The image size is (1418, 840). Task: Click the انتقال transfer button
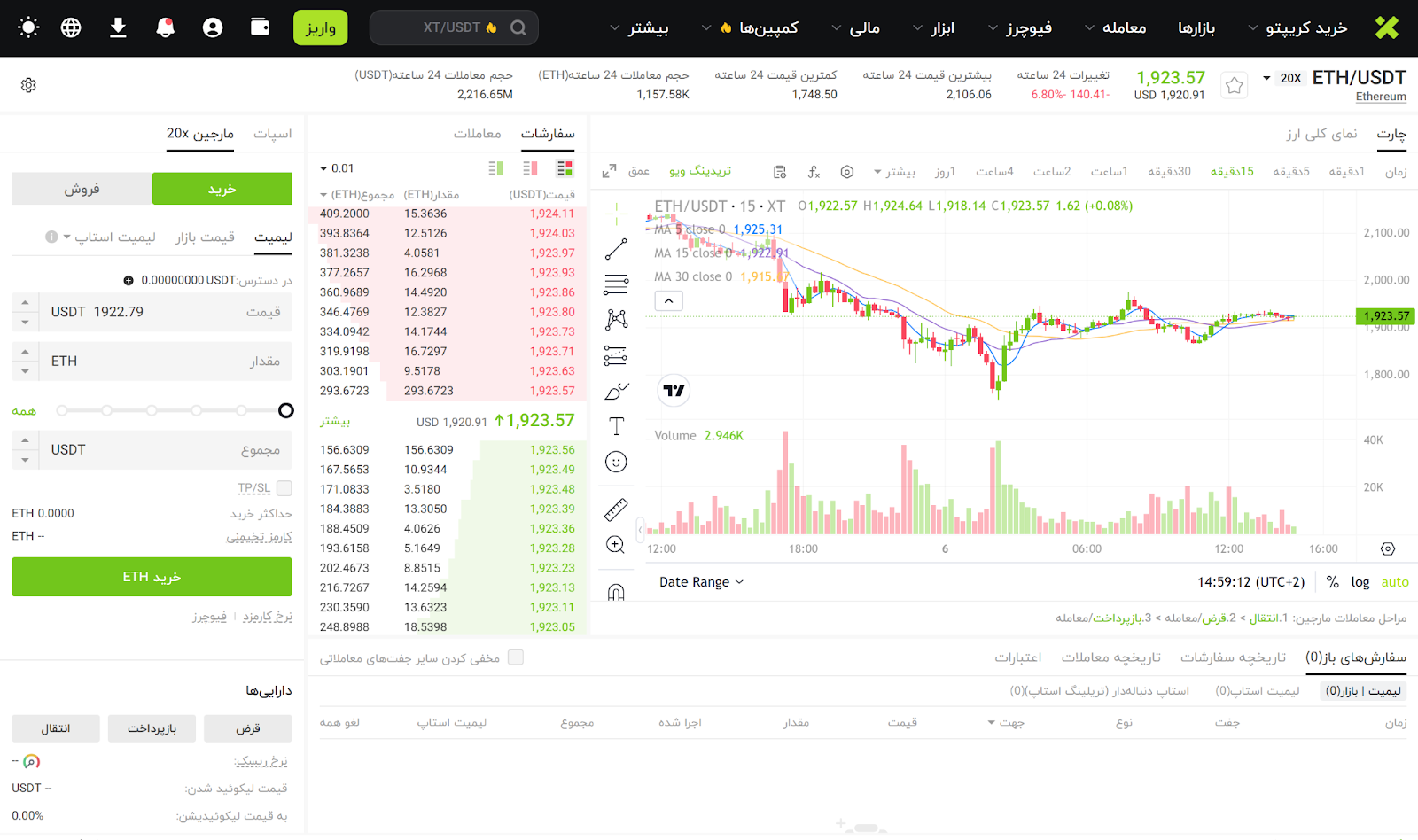click(x=56, y=728)
